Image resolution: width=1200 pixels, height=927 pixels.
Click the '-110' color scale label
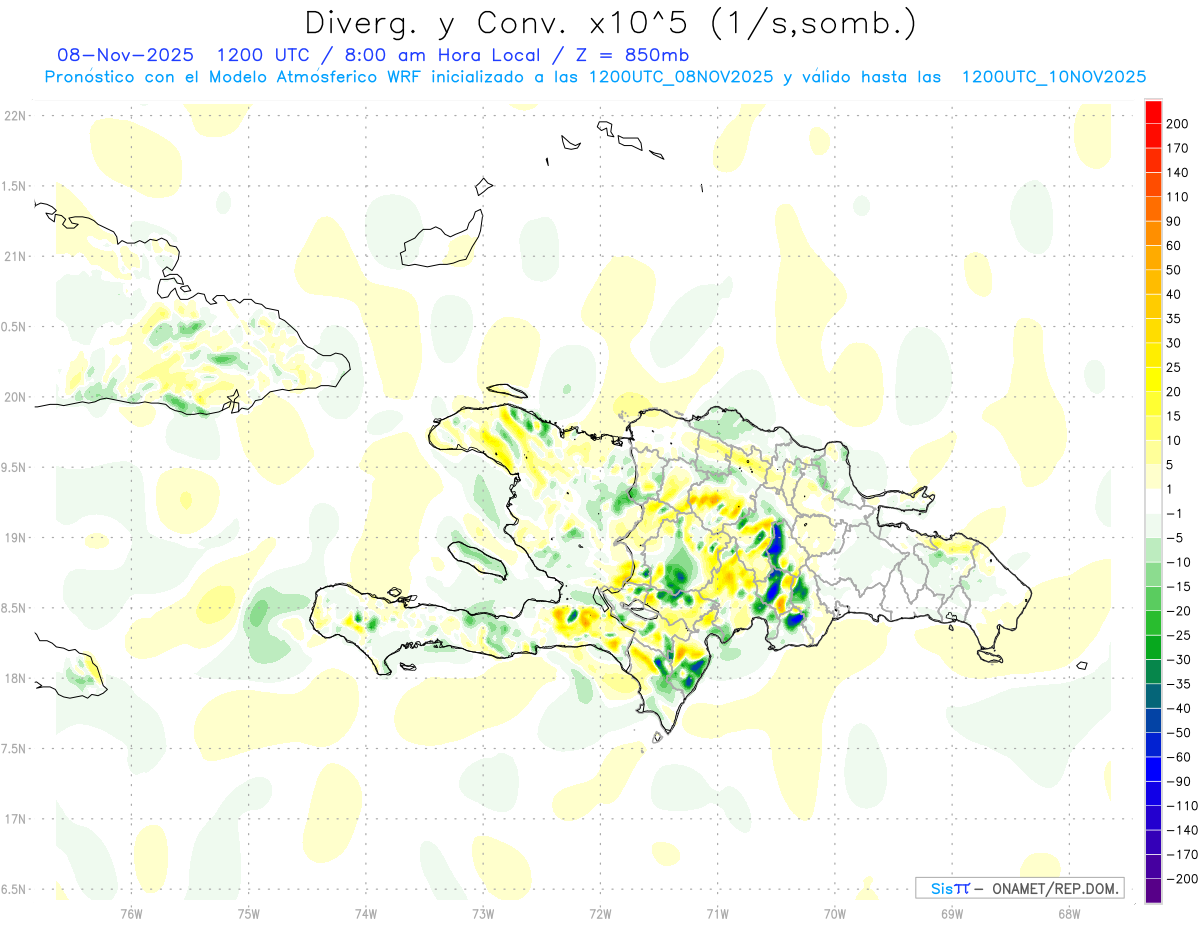[1181, 806]
